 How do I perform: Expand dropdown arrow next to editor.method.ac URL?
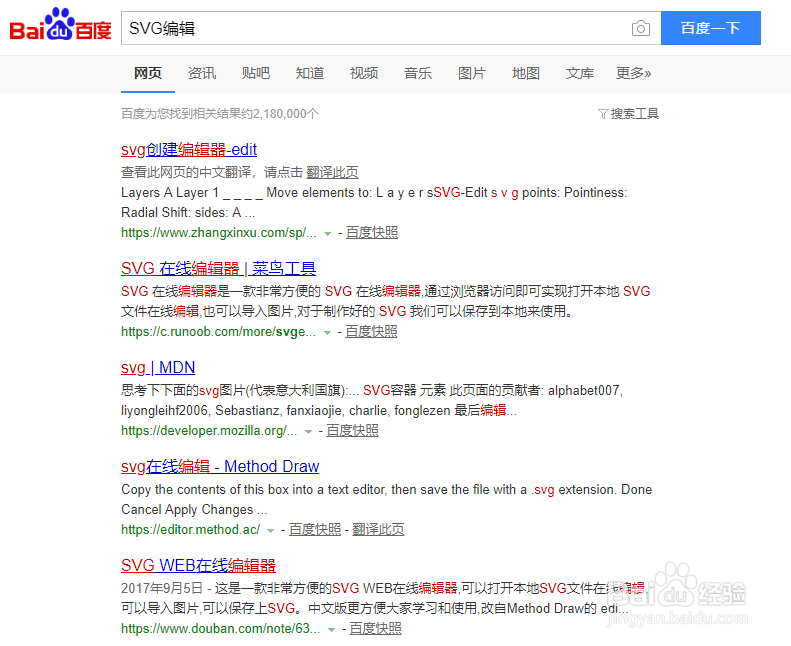[x=270, y=531]
